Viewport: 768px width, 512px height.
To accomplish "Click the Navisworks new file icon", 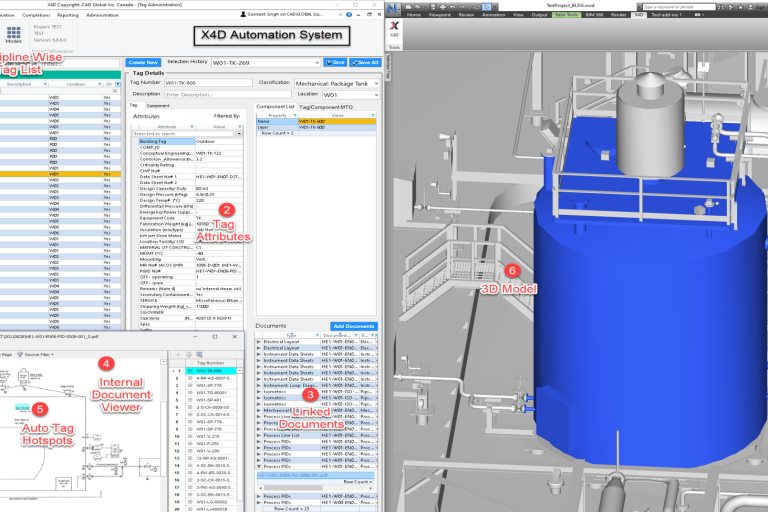I will pyautogui.click(x=408, y=7).
